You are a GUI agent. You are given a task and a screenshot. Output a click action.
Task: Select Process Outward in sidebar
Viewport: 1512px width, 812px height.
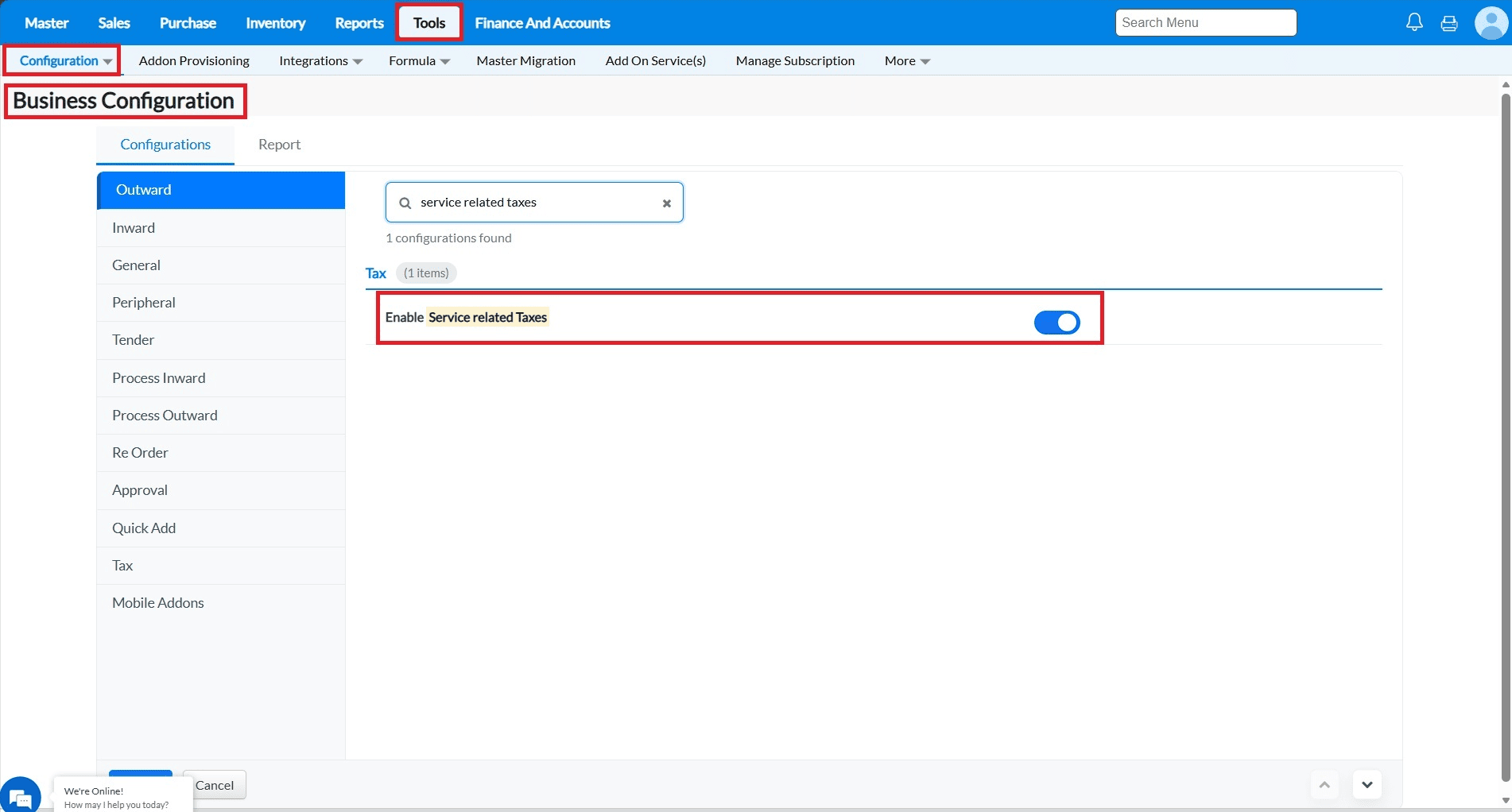tap(221, 416)
